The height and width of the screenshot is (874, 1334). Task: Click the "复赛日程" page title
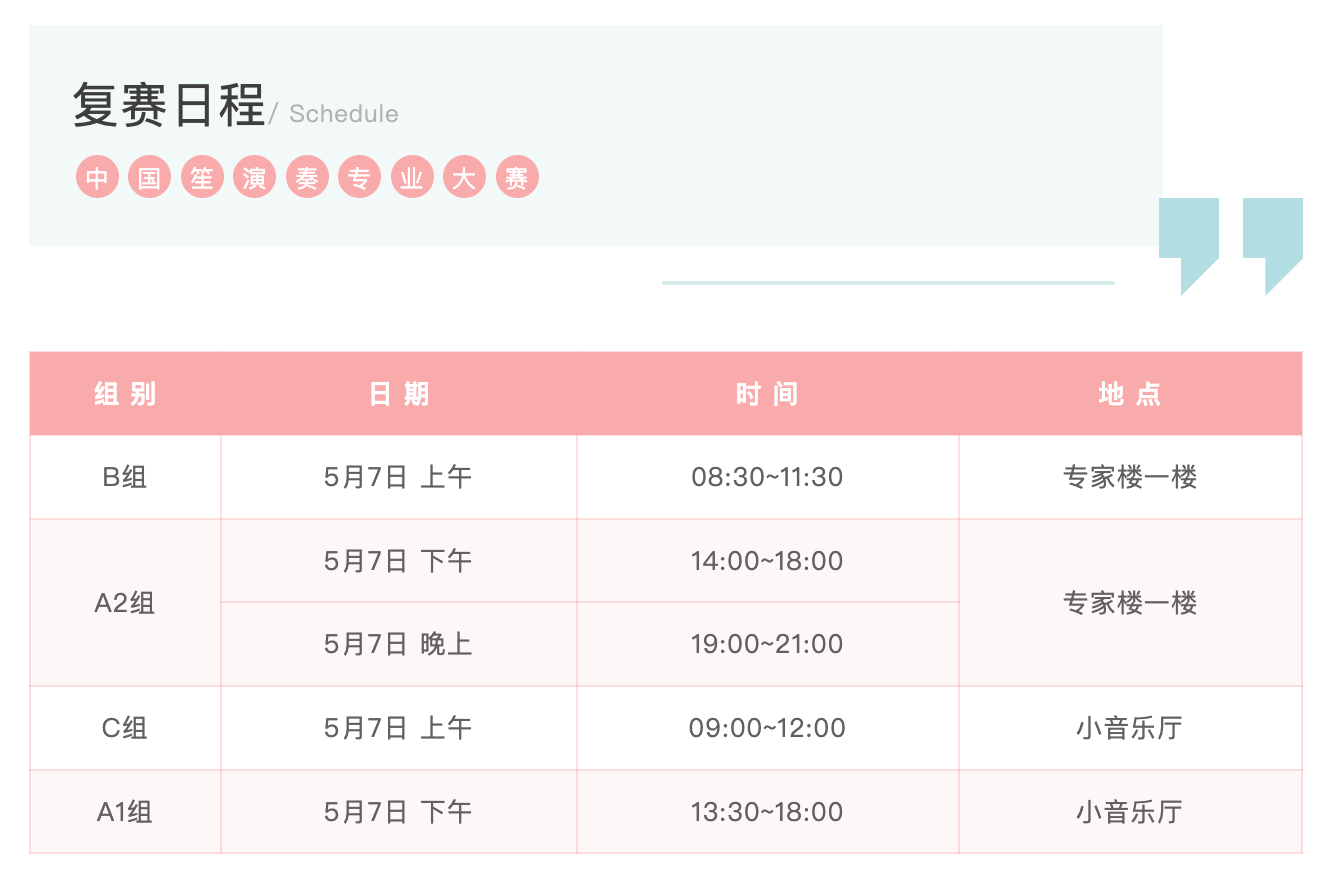pos(169,106)
